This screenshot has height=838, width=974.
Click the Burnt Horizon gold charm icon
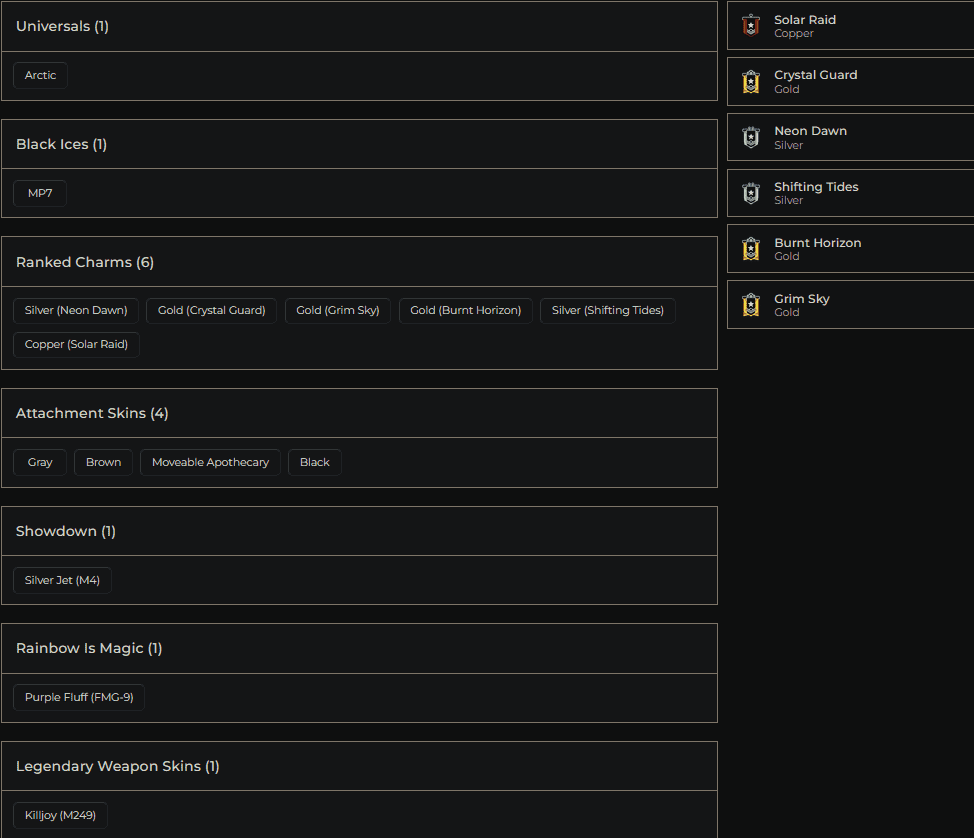tap(751, 249)
